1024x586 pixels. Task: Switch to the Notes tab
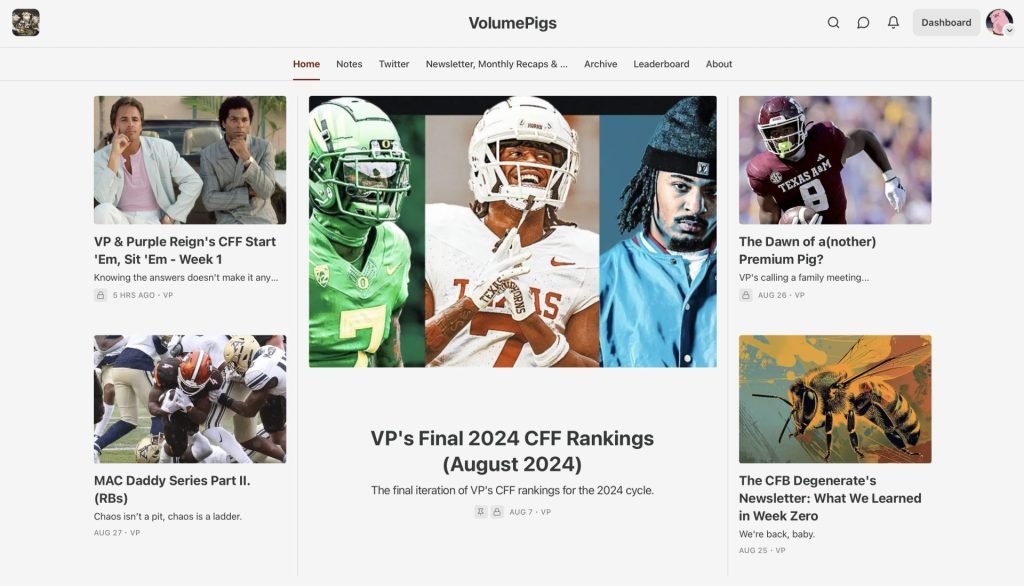349,64
